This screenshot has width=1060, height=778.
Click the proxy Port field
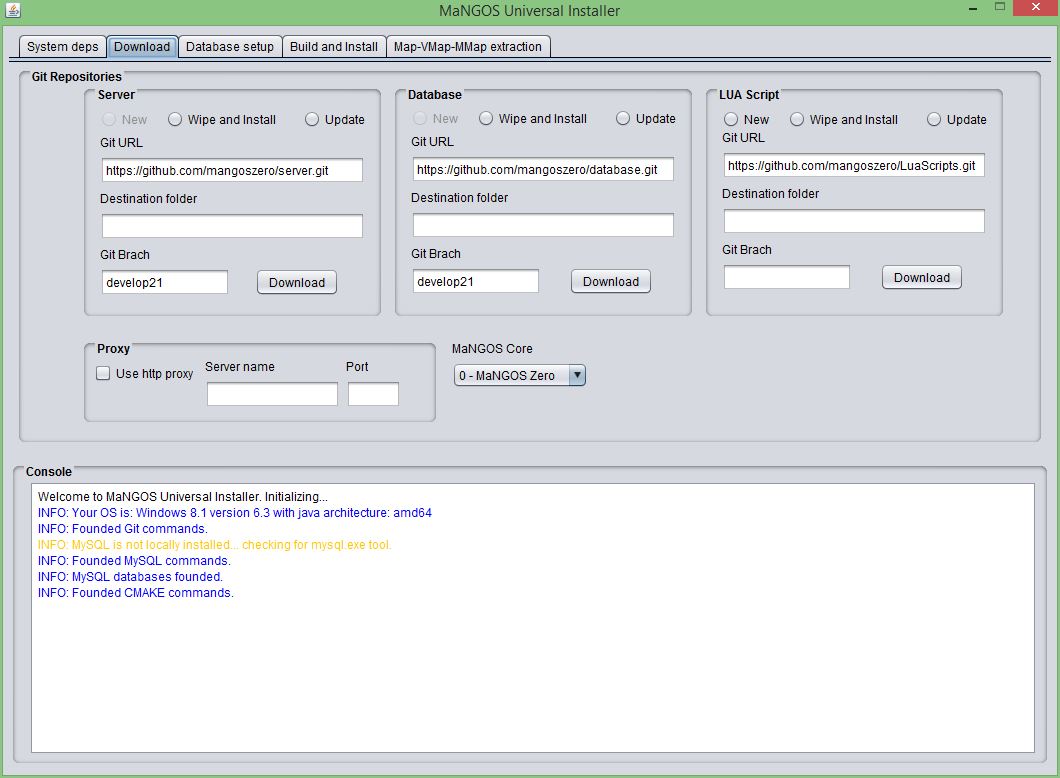[x=373, y=394]
